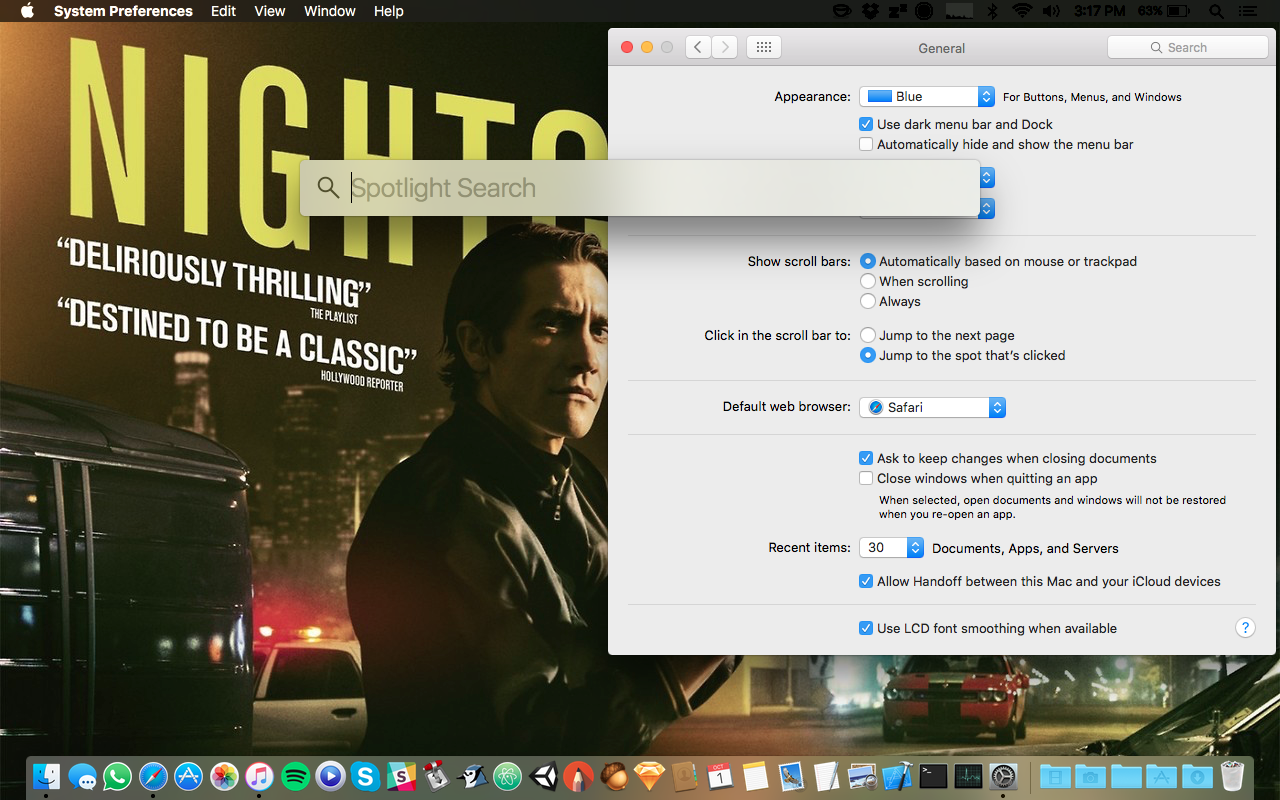Image resolution: width=1280 pixels, height=800 pixels.
Task: Click System Preferences Search field
Action: 1188,47
